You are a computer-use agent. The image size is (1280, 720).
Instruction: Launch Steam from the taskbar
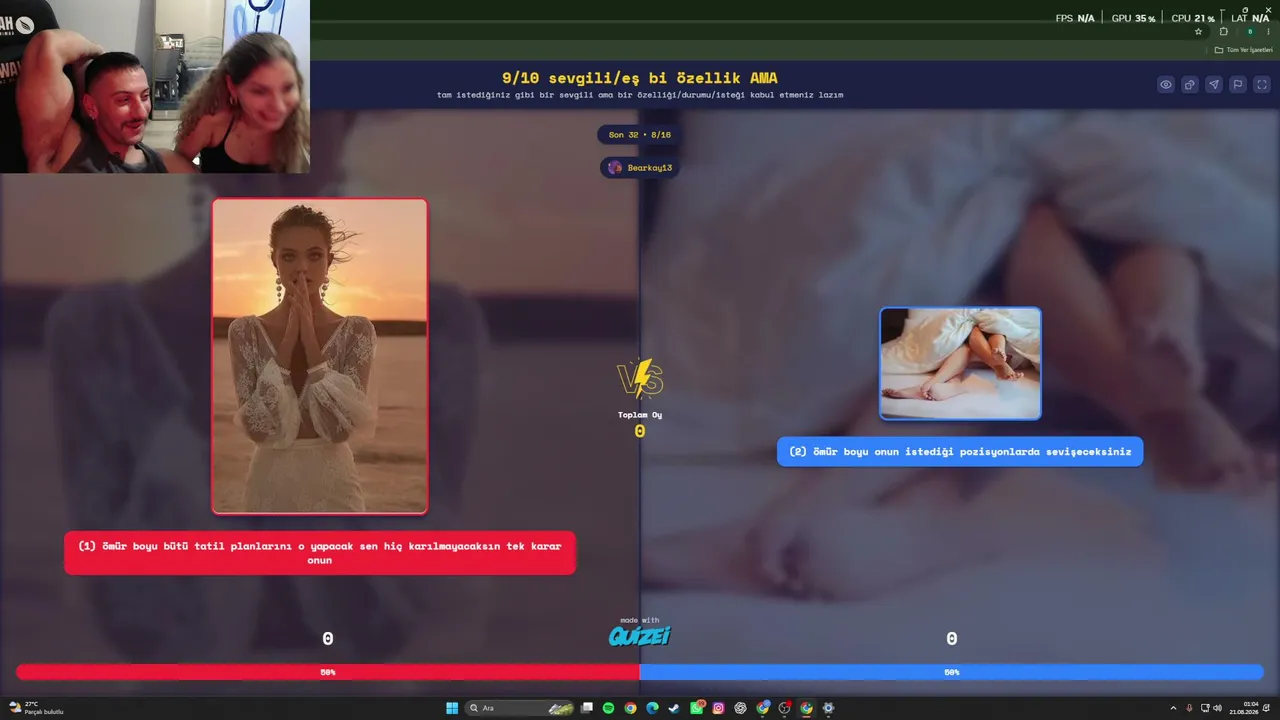(x=674, y=708)
